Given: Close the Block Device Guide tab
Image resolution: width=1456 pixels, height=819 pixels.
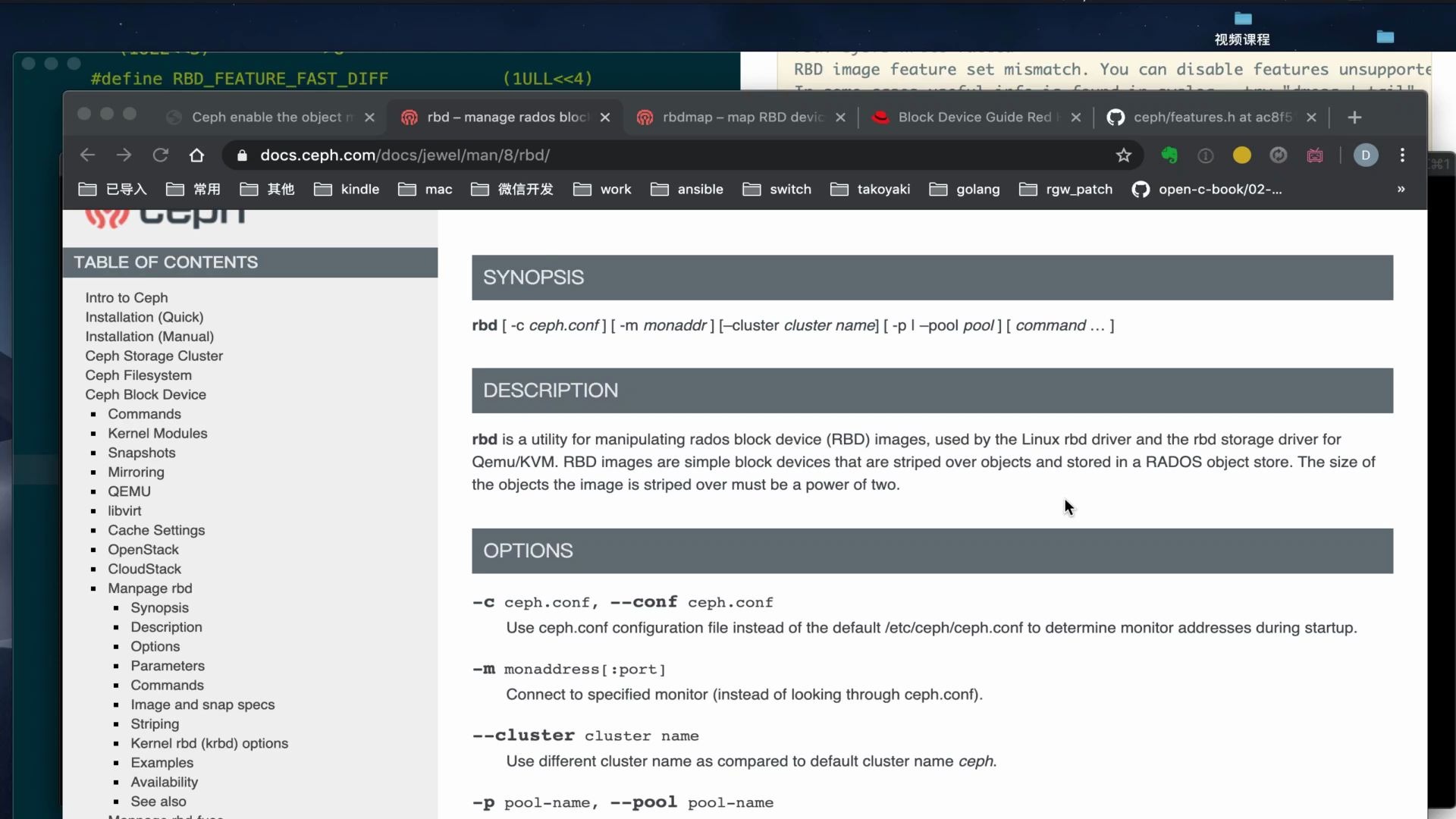Looking at the screenshot, I should coord(1075,118).
